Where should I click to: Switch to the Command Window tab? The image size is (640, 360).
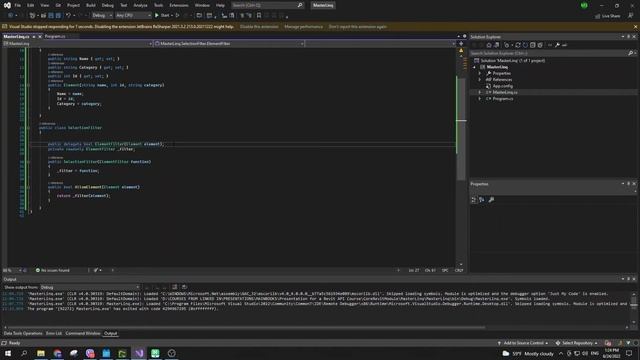pos(83,333)
